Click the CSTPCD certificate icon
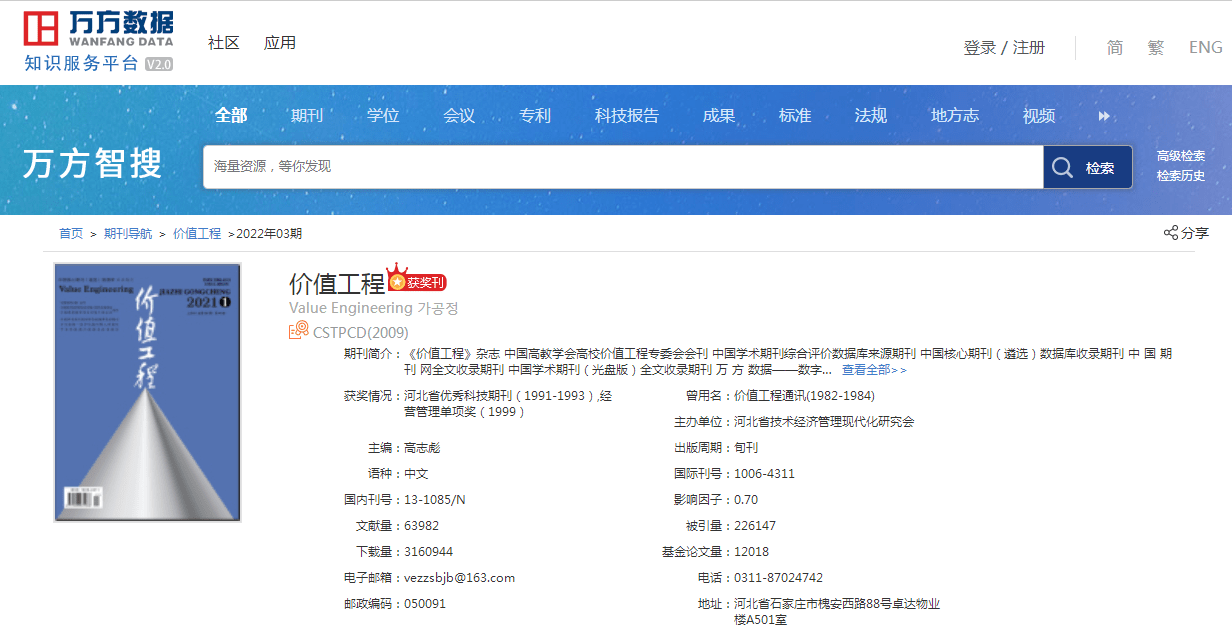This screenshot has height=638, width=1232. tap(298, 331)
